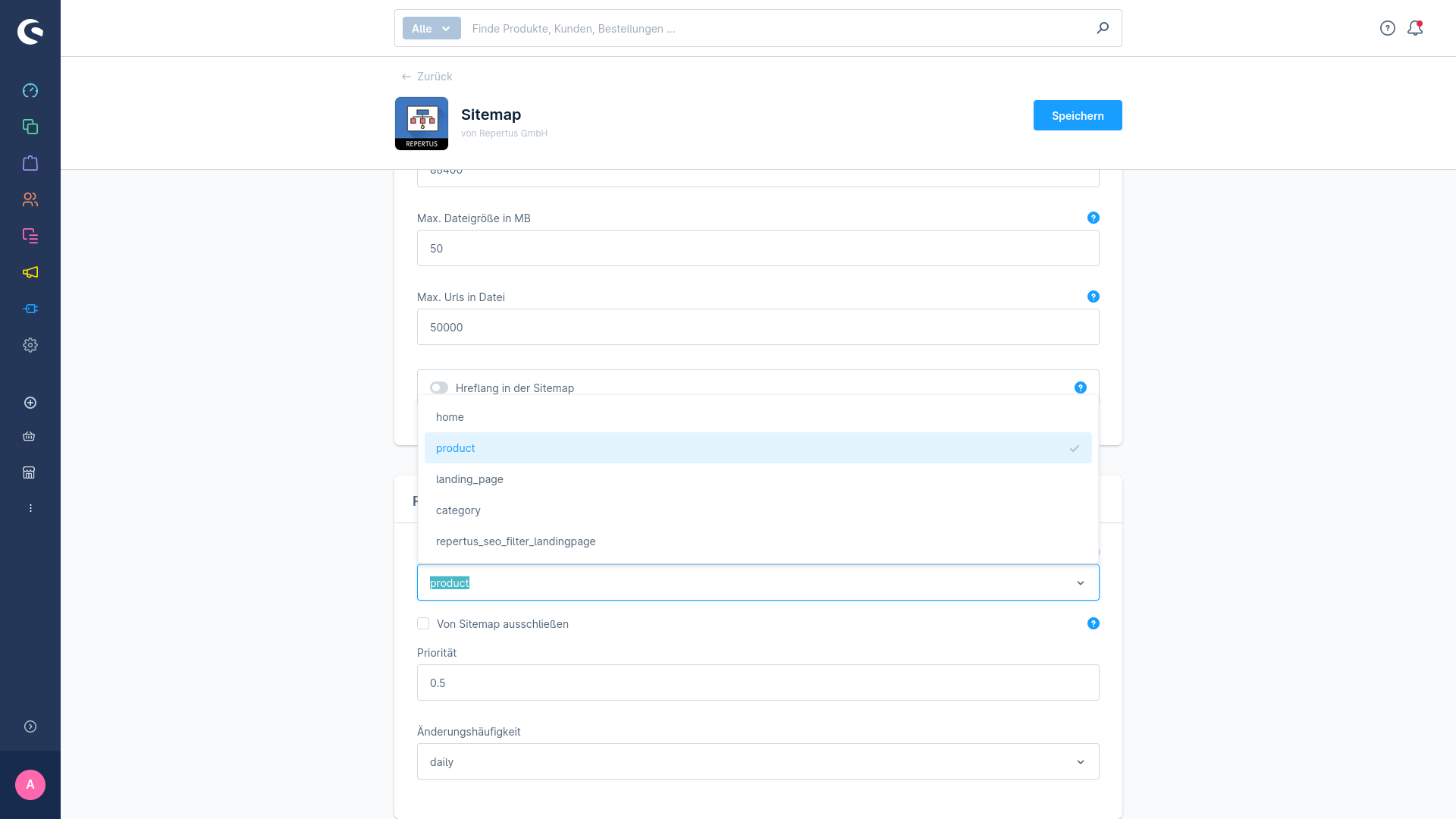Open the Orders bag icon in sidebar
The height and width of the screenshot is (819, 1456).
(30, 163)
